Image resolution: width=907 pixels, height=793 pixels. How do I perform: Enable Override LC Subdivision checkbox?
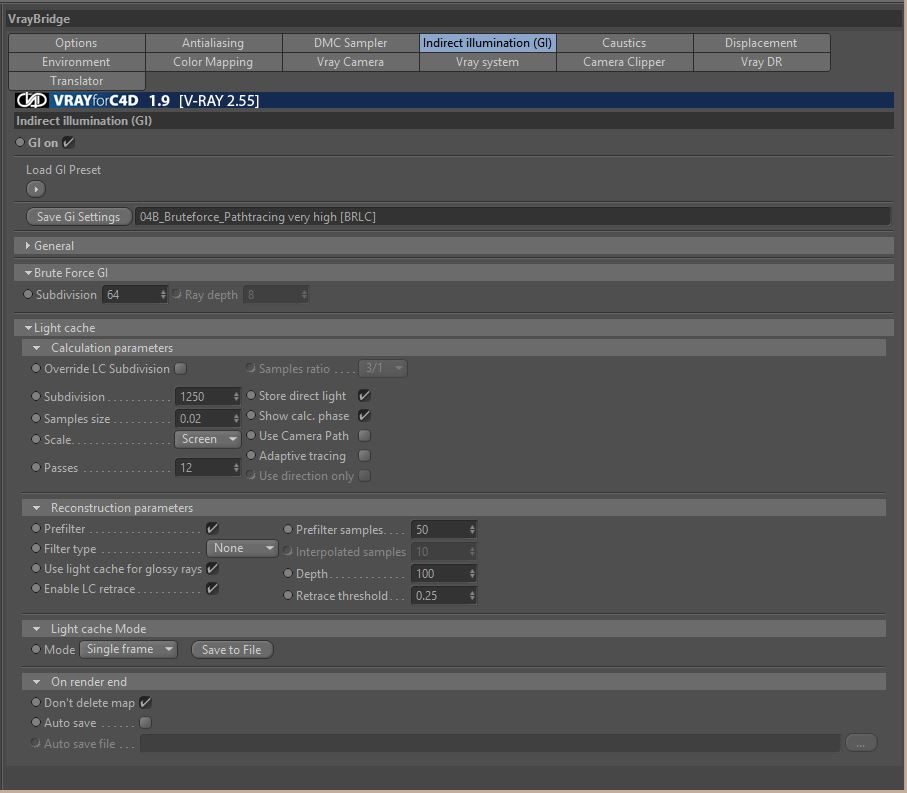180,368
